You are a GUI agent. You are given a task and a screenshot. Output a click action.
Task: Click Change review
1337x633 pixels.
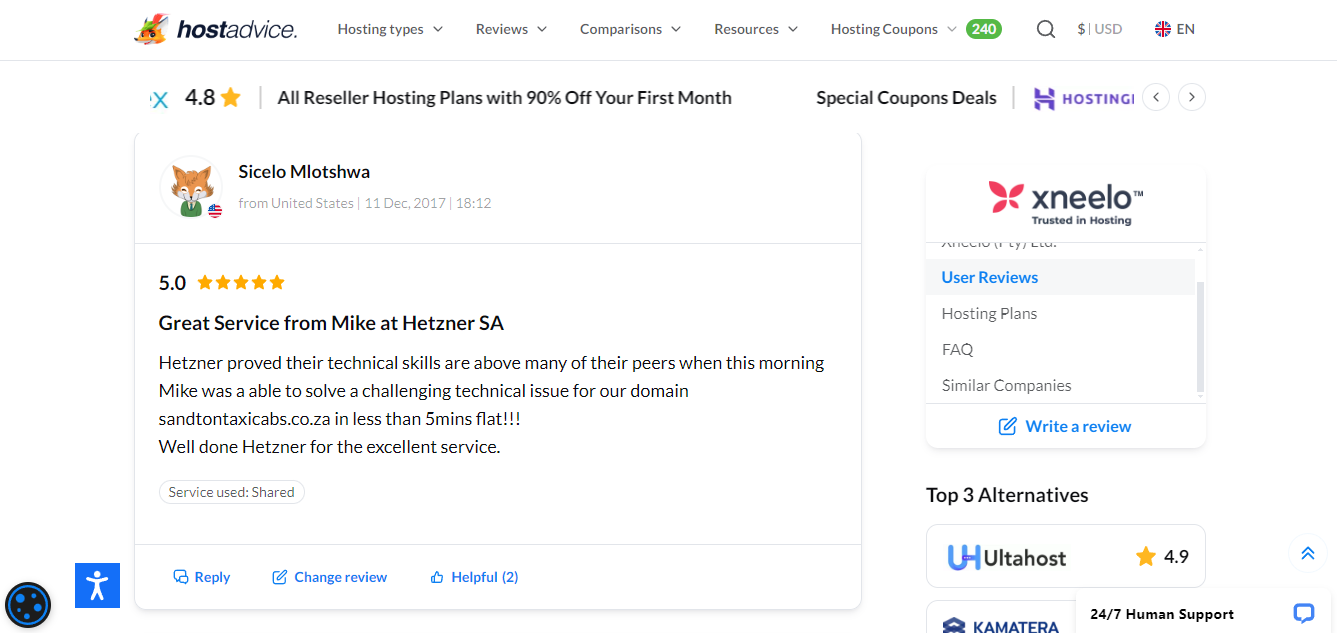330,577
